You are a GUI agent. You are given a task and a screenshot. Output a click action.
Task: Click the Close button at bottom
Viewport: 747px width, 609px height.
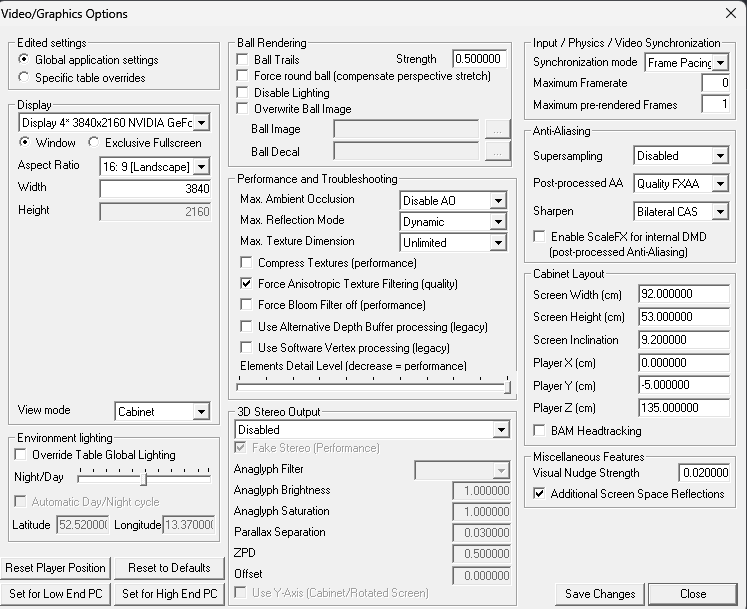click(693, 594)
